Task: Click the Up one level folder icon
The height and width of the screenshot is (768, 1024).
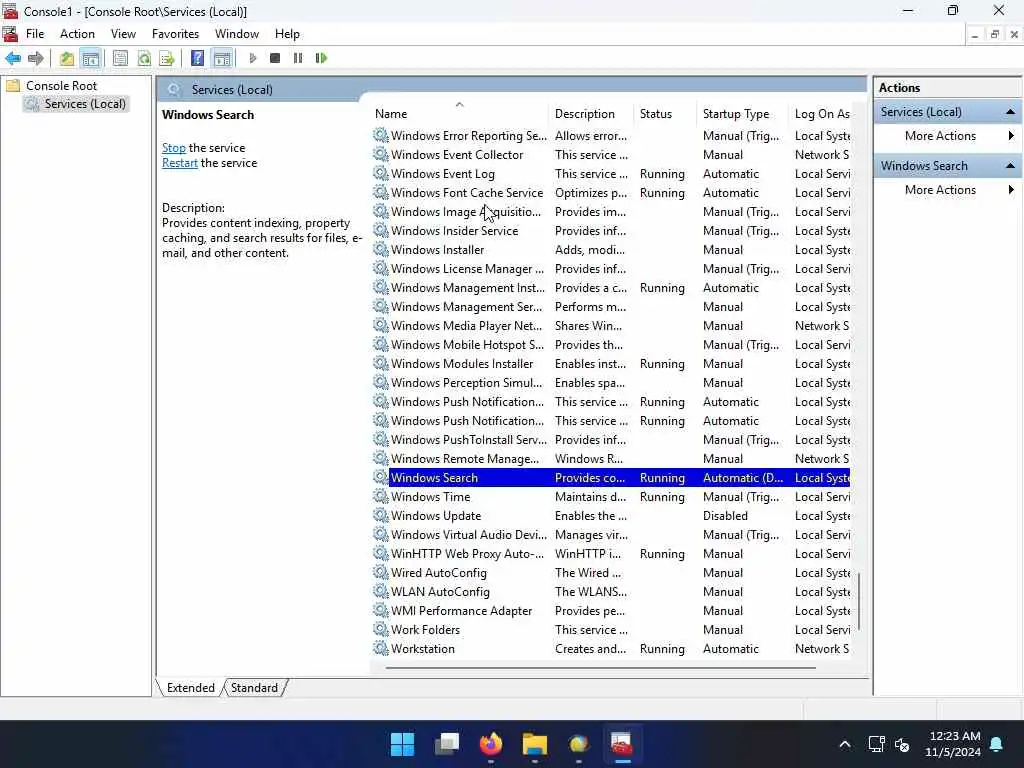Action: pyautogui.click(x=67, y=58)
